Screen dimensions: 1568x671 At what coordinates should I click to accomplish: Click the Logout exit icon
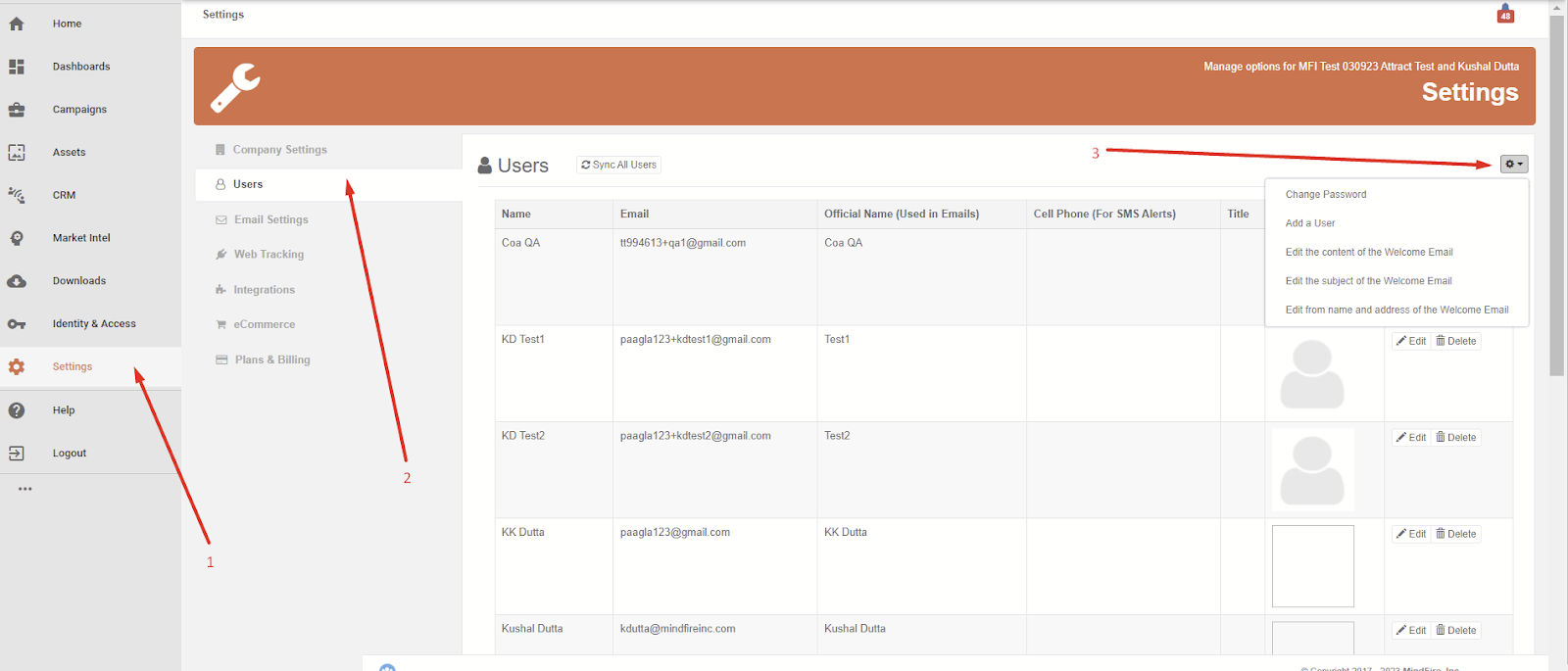tap(17, 453)
